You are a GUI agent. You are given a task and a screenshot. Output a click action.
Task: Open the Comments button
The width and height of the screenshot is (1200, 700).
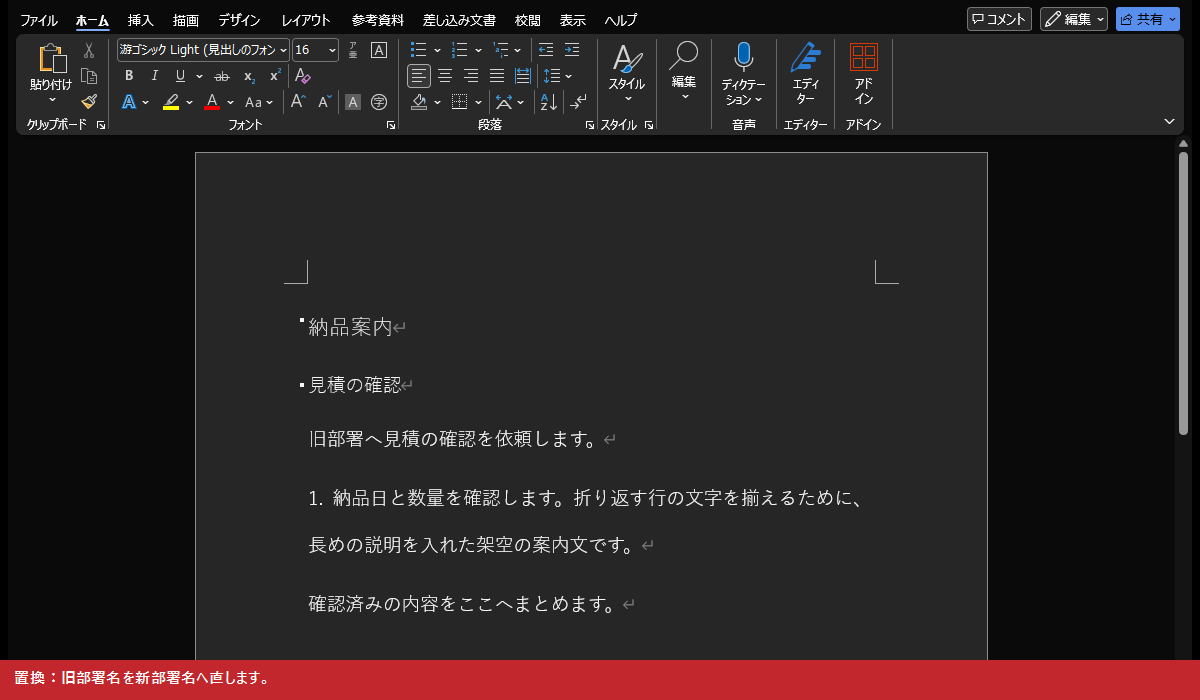click(999, 19)
